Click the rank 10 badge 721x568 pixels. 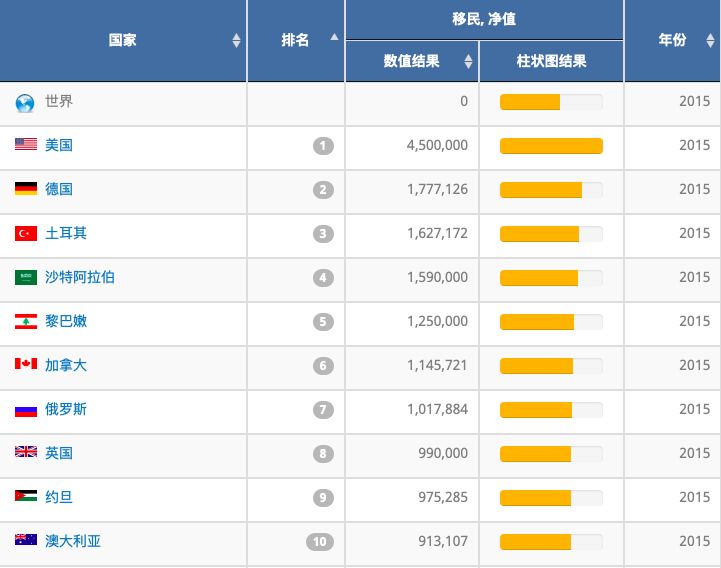tap(320, 542)
